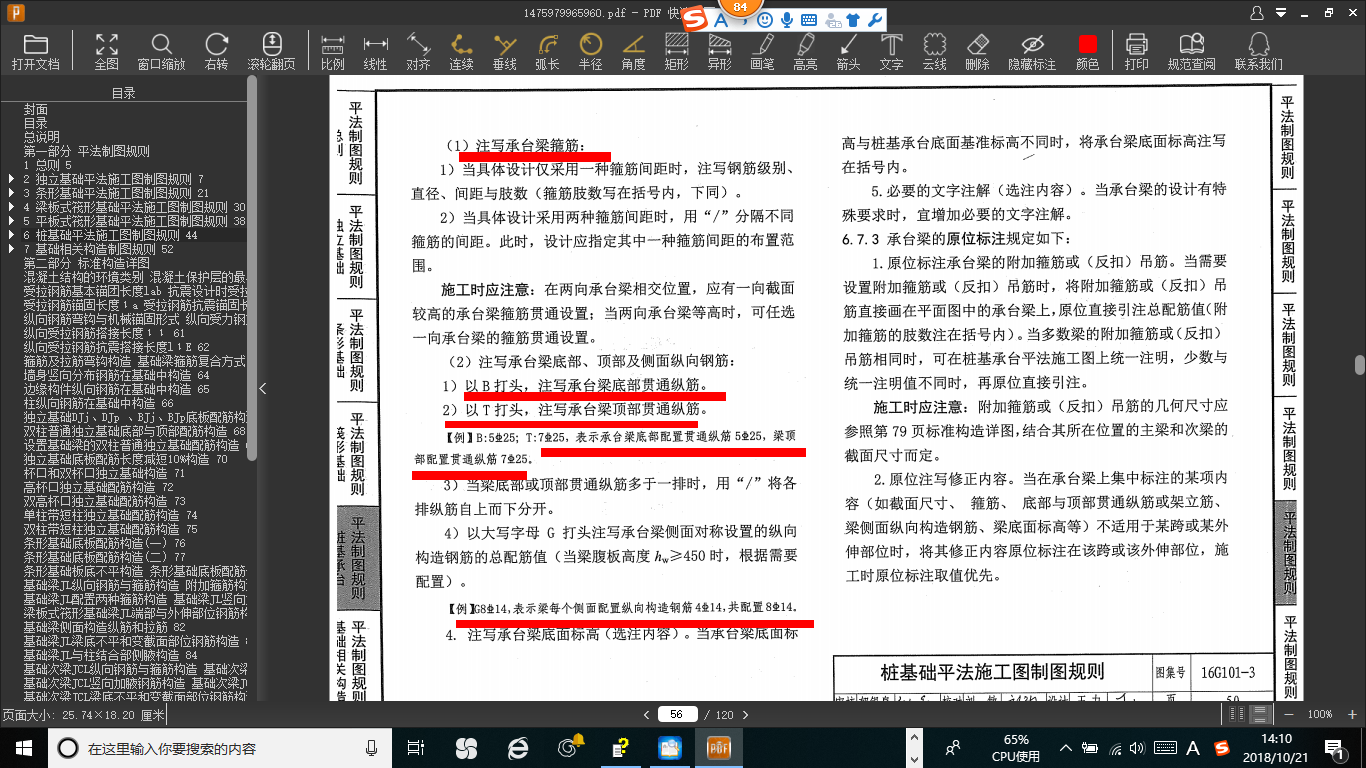Open Sogou IME soft keyboard icon
Viewport: 1366px width, 768px height.
click(x=808, y=19)
